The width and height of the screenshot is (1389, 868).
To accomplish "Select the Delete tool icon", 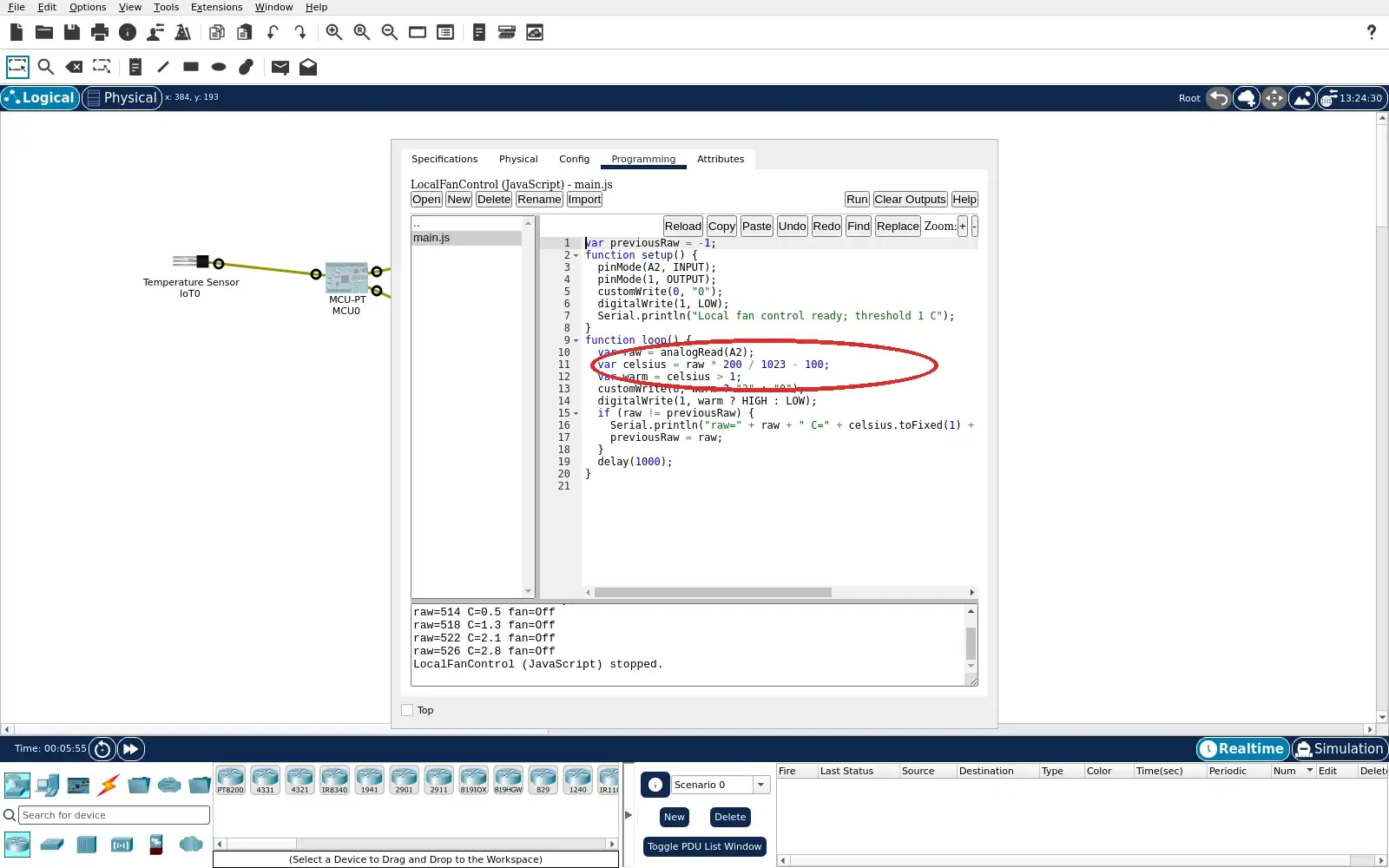I will [75, 67].
